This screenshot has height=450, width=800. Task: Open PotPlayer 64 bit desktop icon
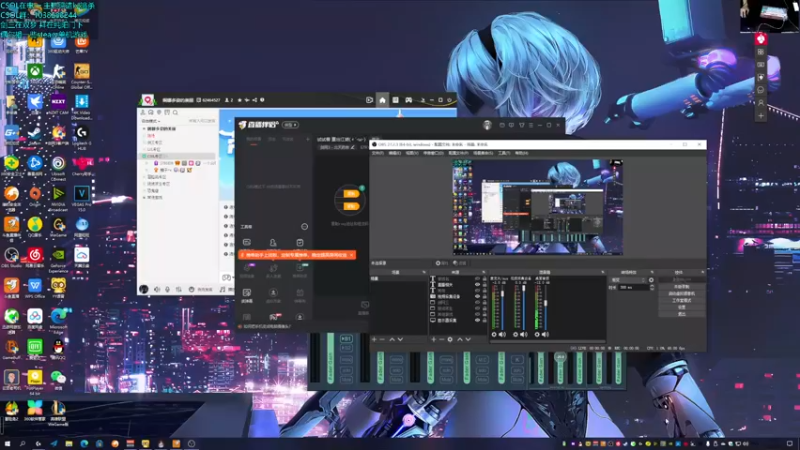[35, 383]
